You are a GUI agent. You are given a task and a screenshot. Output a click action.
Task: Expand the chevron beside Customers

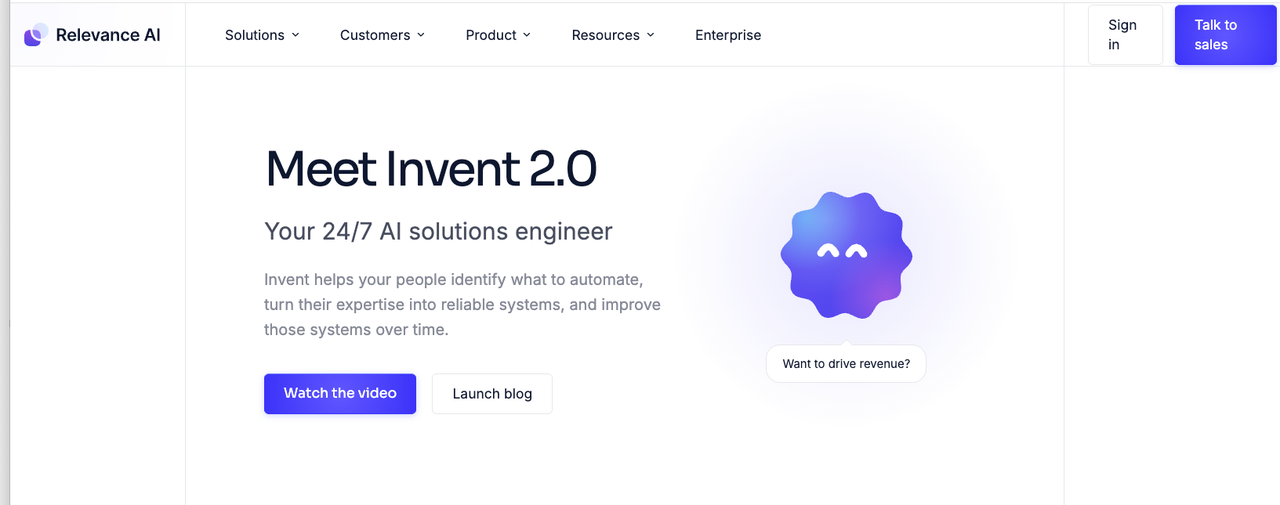tap(421, 35)
